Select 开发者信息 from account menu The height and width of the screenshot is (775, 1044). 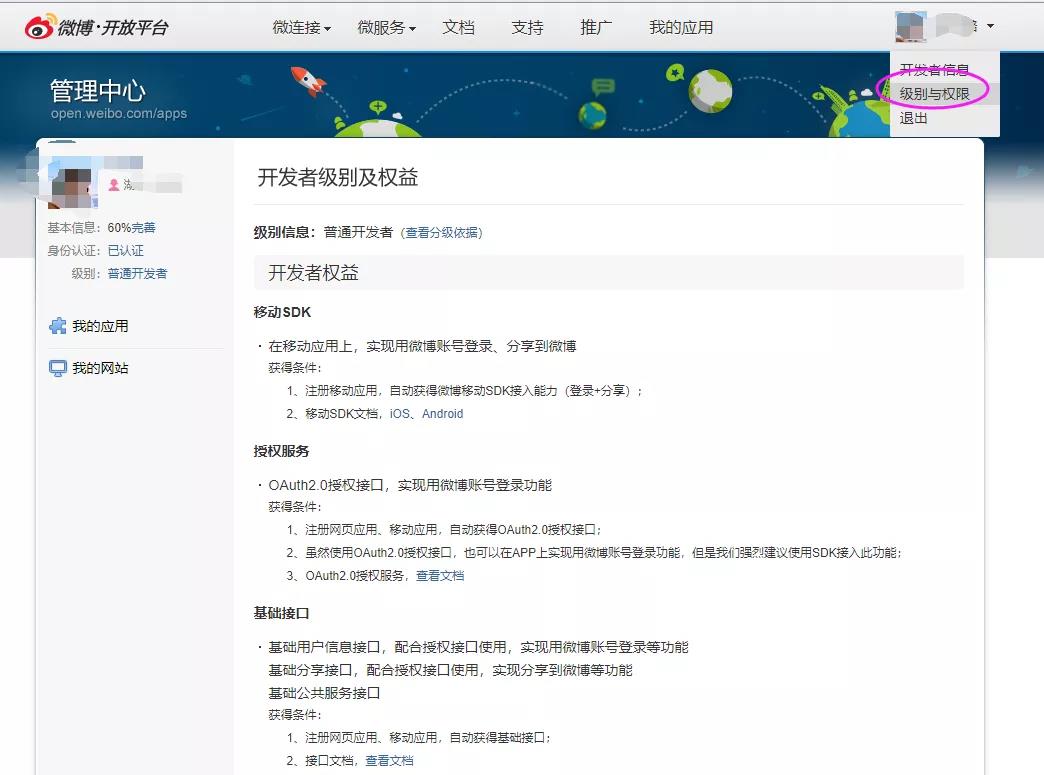(934, 70)
